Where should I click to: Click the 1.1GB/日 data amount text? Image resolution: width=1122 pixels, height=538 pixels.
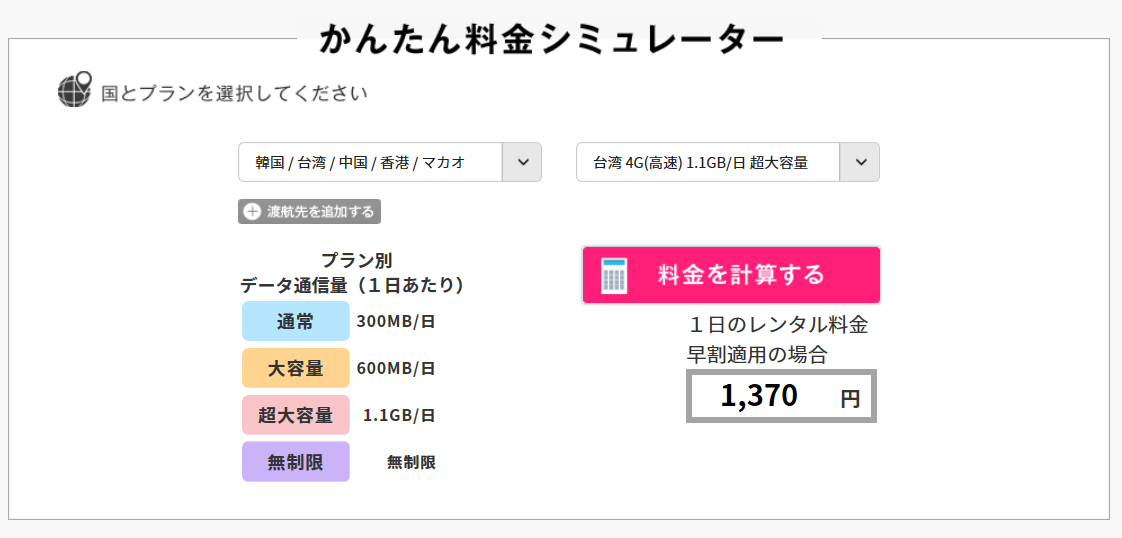[x=399, y=415]
